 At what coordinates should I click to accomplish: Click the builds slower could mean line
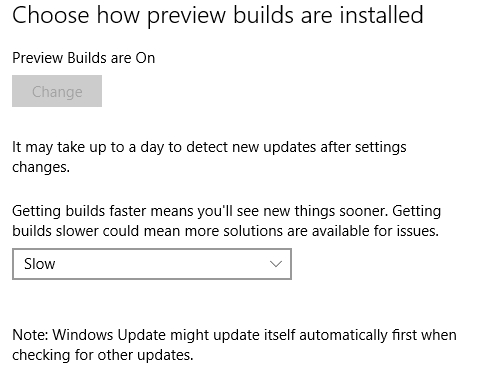[225, 231]
